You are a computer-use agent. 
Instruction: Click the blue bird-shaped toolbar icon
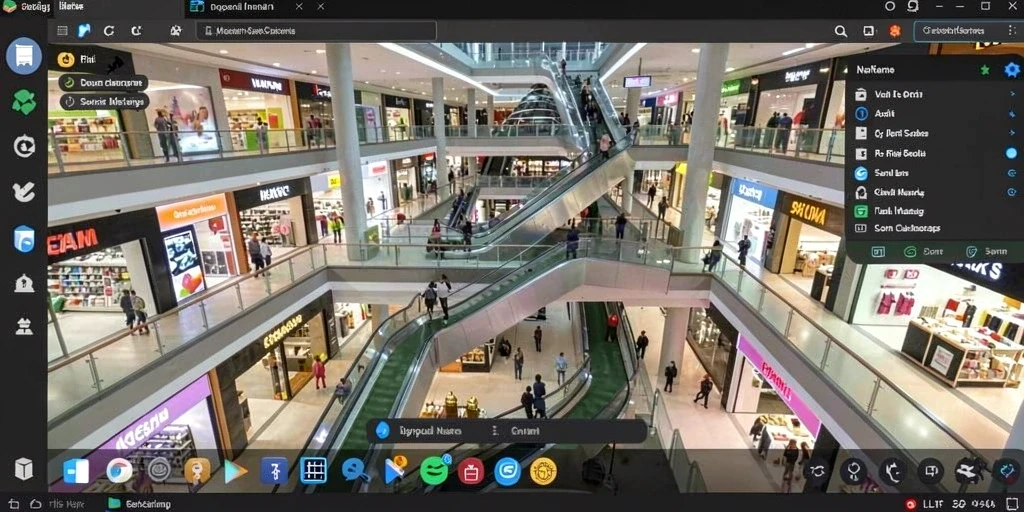click(x=84, y=31)
